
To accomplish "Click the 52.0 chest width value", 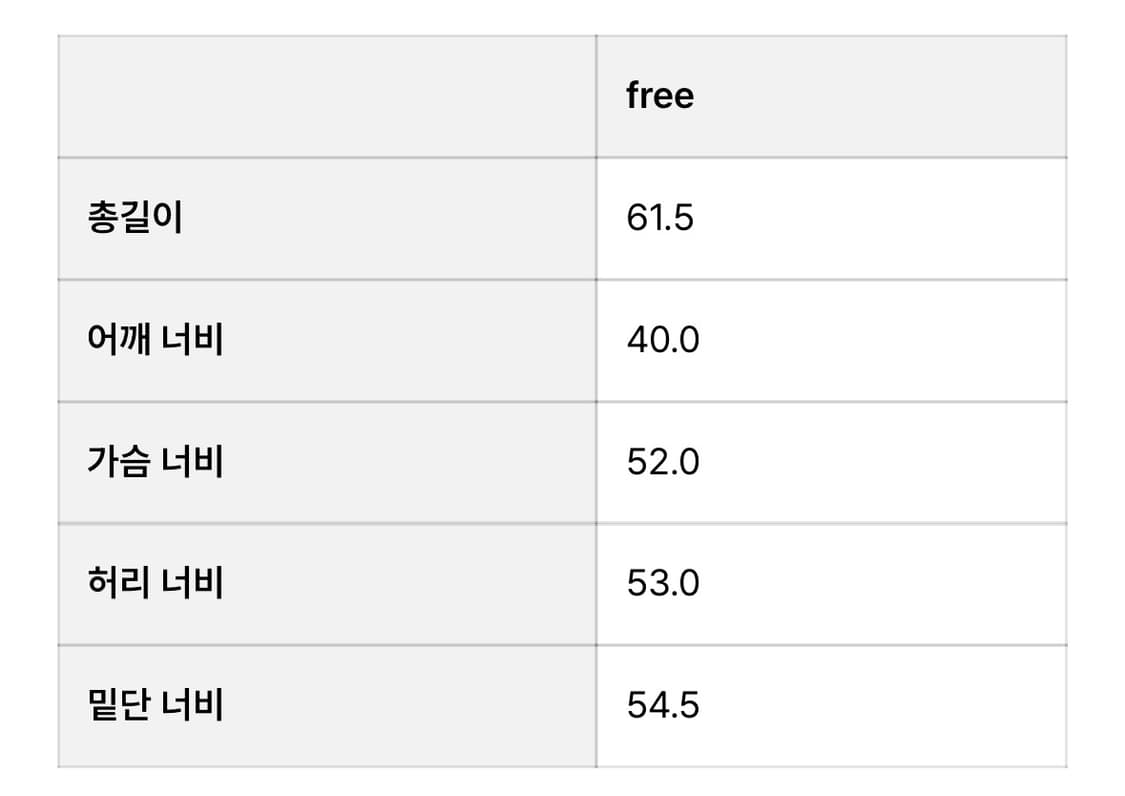I will 663,462.
